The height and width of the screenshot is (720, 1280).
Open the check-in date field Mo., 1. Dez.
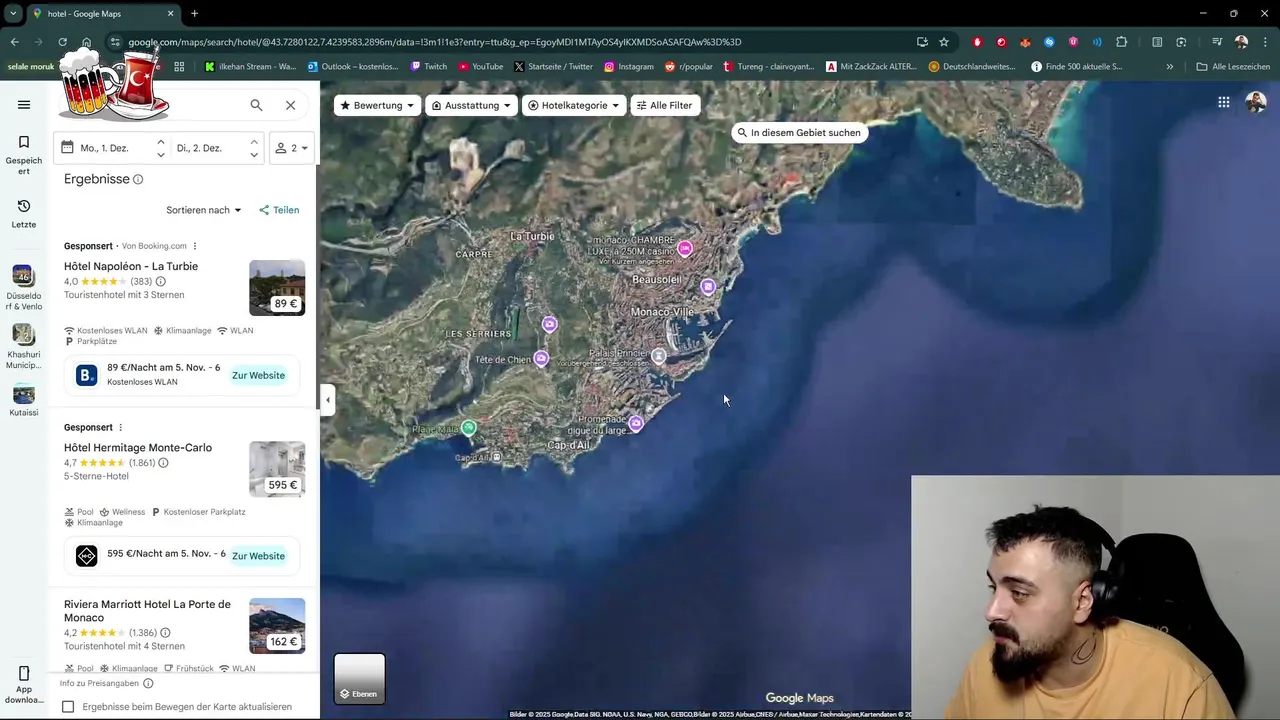pos(104,148)
